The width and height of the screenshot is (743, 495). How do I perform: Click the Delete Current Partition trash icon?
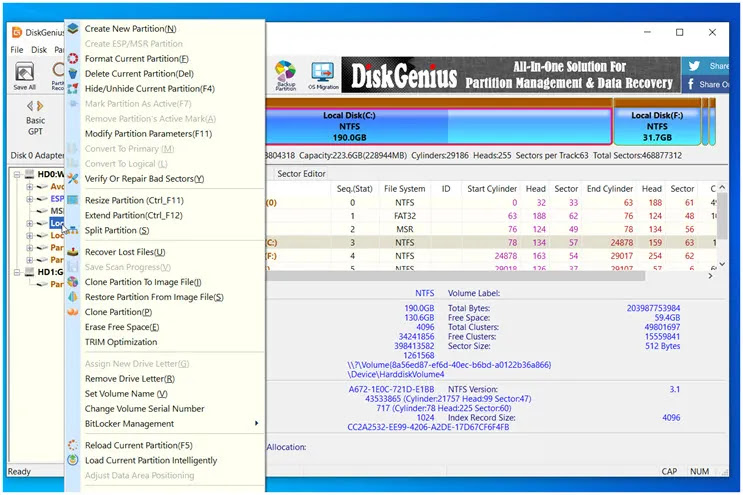[x=72, y=73]
